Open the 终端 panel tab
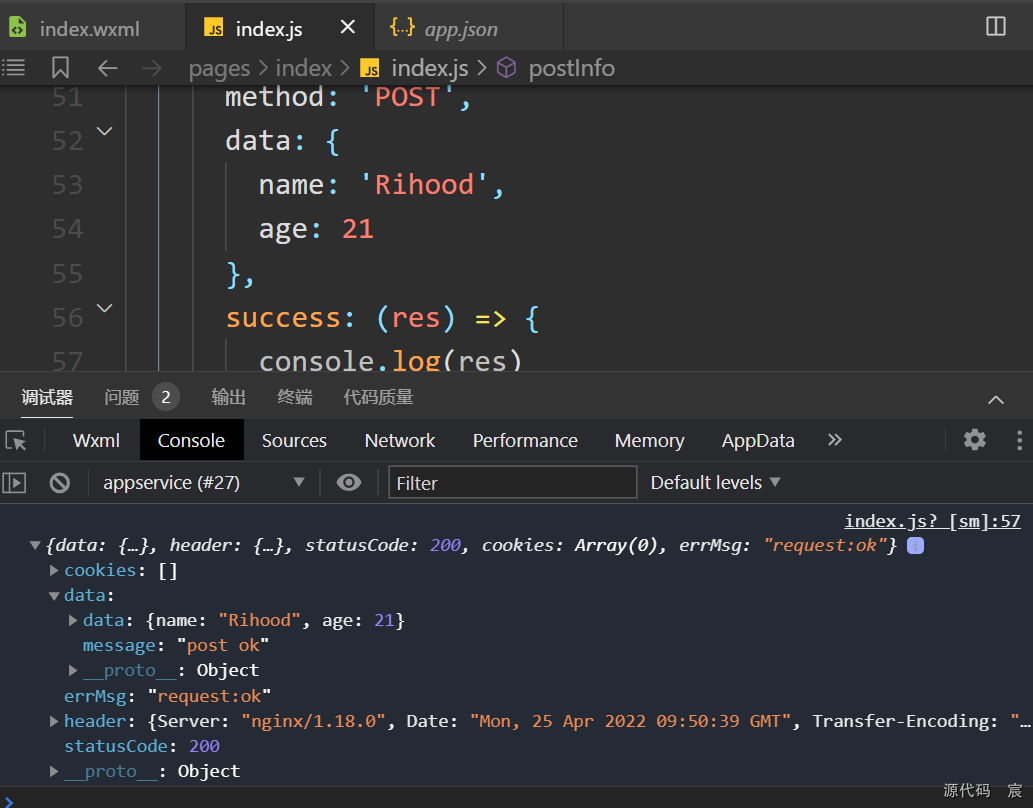This screenshot has height=808, width=1033. (x=294, y=397)
